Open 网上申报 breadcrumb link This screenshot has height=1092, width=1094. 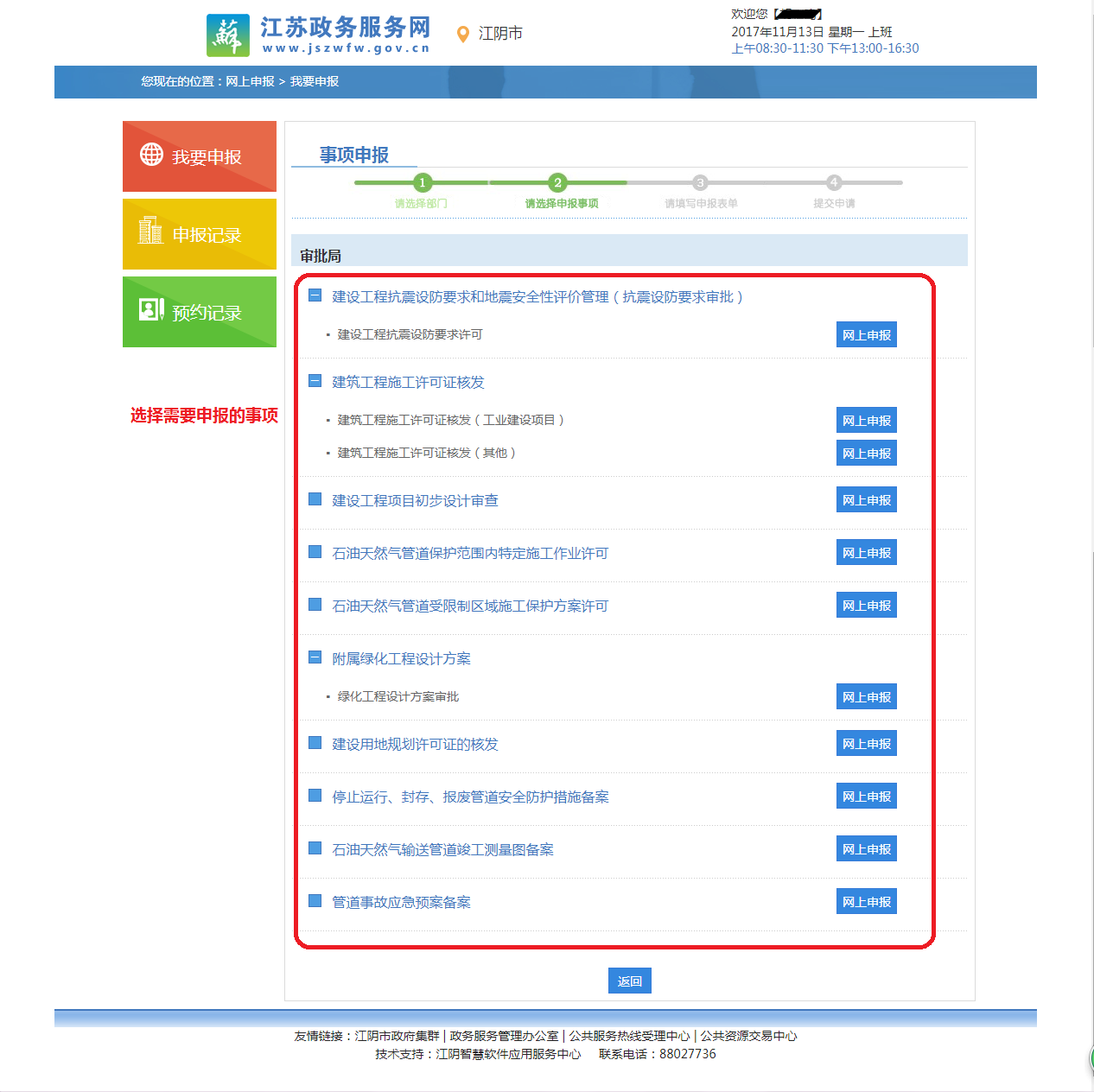(x=250, y=81)
